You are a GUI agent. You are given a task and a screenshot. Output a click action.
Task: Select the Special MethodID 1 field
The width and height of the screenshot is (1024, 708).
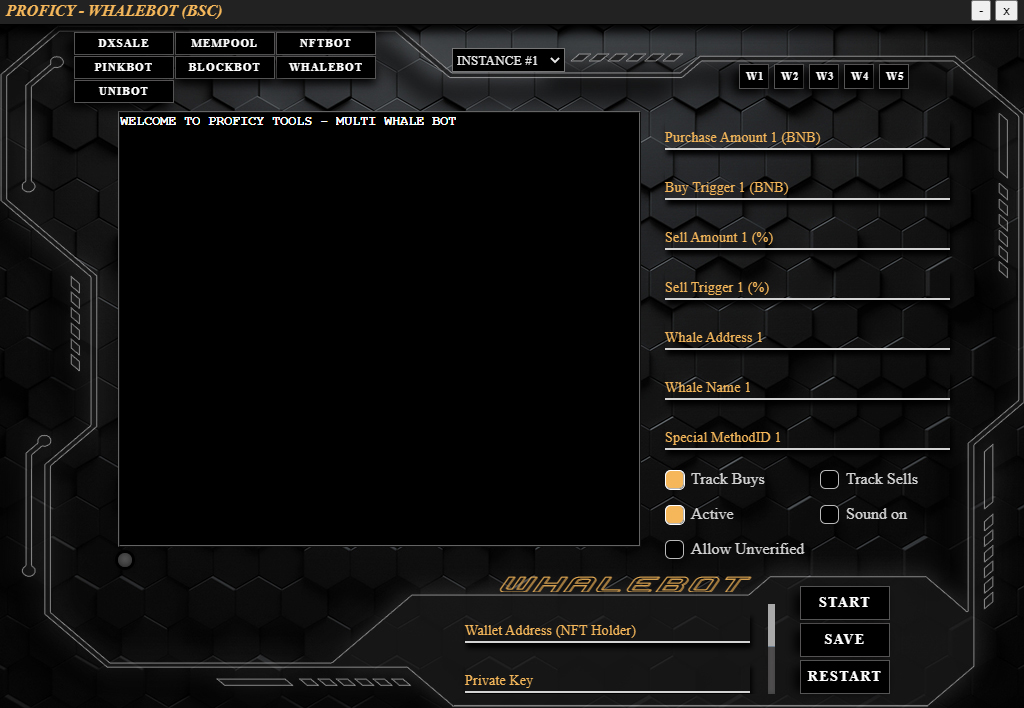coord(807,438)
